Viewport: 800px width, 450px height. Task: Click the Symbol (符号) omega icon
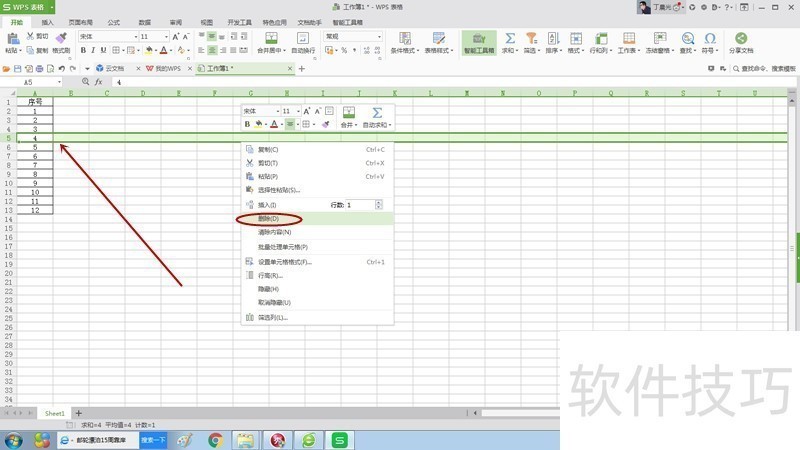coord(710,38)
